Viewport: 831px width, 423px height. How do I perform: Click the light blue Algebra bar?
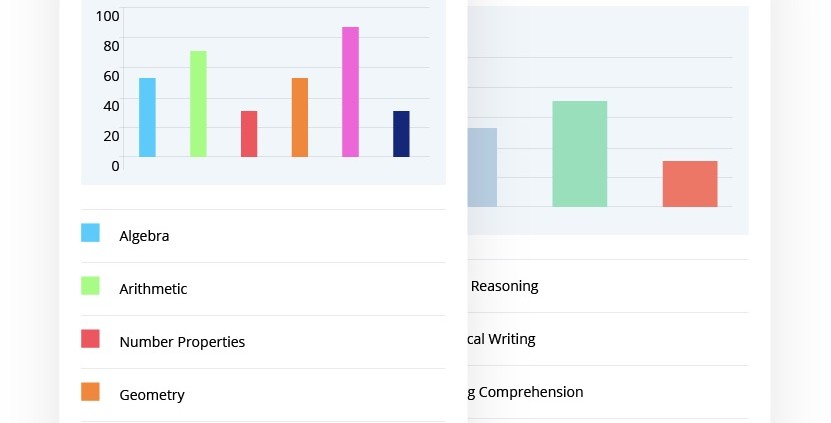coord(147,117)
